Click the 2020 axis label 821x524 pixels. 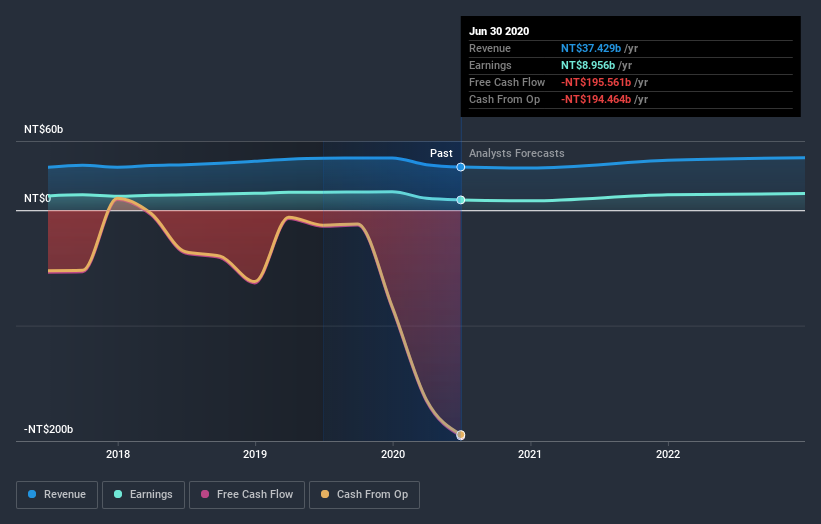click(x=393, y=454)
